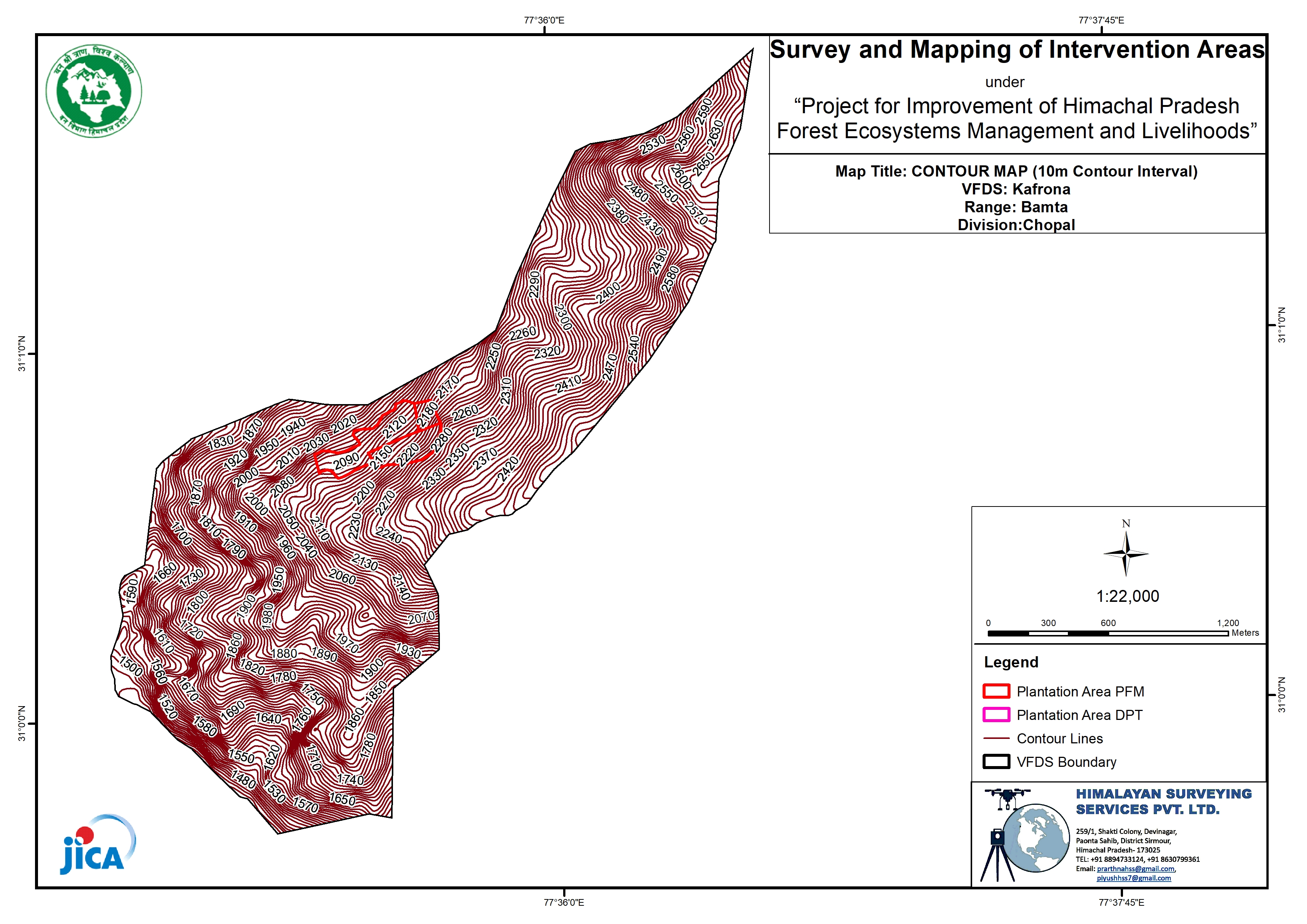The height and width of the screenshot is (924, 1307).
Task: Click the top 77°37'45"E longitude label
Action: point(1101,20)
